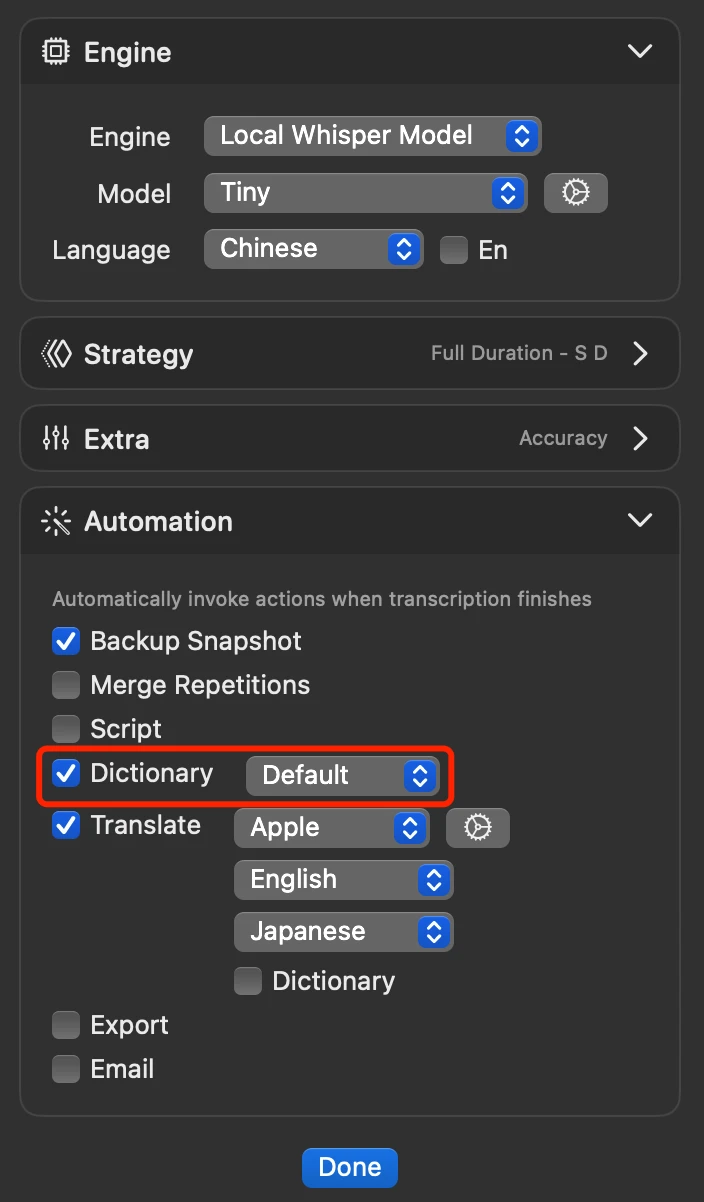Collapse the Engine section chevron
This screenshot has width=704, height=1202.
click(x=639, y=51)
